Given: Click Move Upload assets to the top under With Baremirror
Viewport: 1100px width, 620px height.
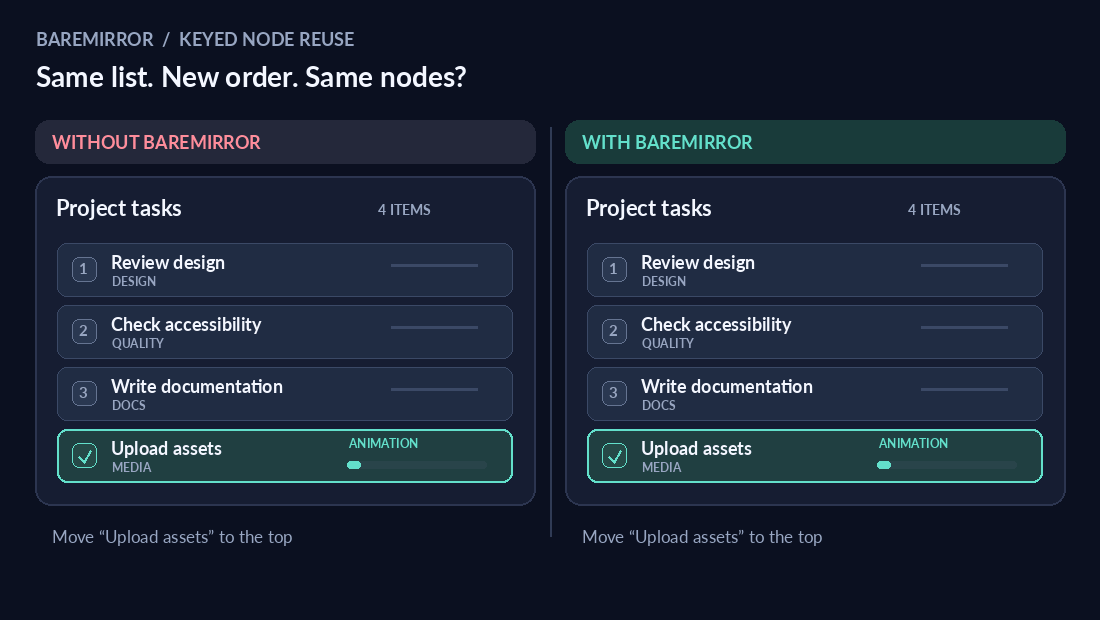Looking at the screenshot, I should [x=702, y=537].
